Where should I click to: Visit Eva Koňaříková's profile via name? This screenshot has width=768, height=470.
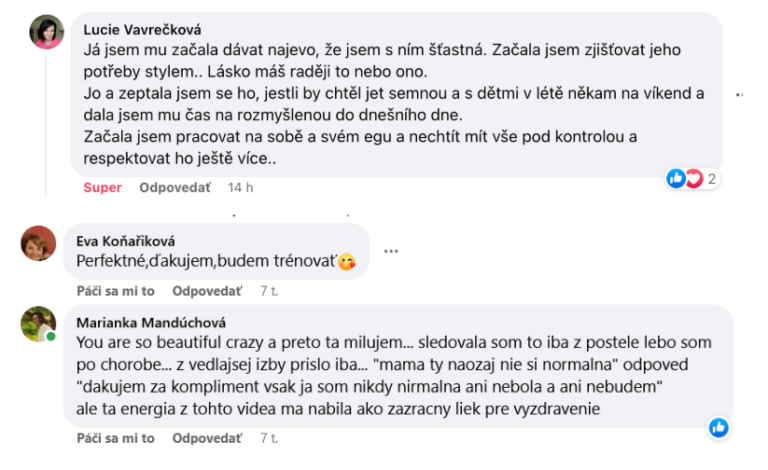(x=120, y=240)
